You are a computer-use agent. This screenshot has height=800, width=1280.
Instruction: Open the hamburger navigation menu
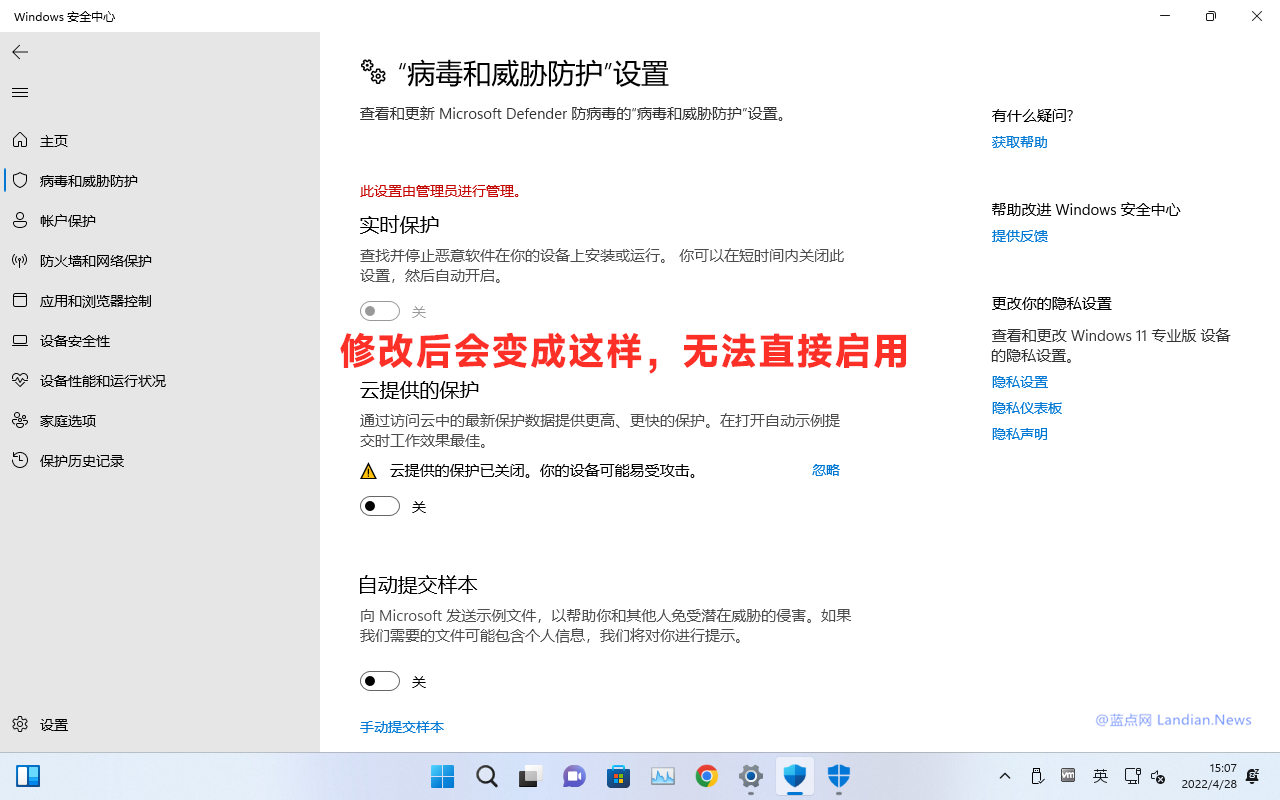coord(20,92)
